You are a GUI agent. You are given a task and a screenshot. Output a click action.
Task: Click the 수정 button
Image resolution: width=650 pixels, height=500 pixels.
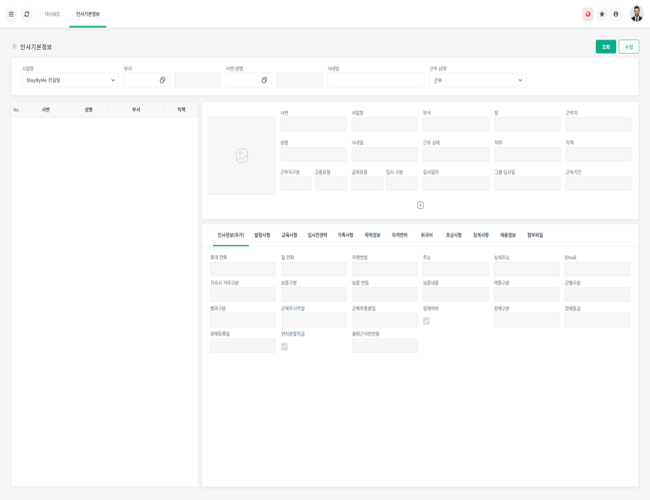(628, 47)
